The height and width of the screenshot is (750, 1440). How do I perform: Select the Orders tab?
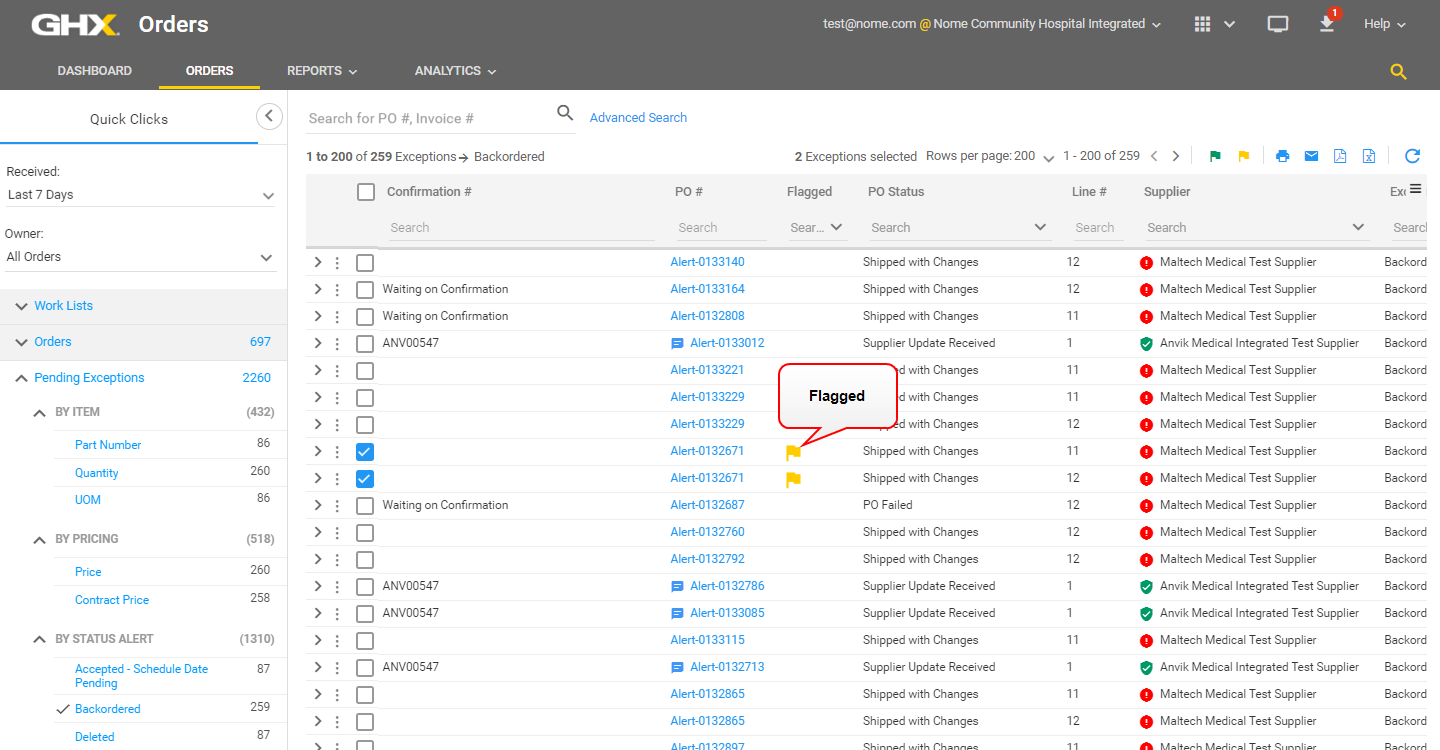coord(209,71)
